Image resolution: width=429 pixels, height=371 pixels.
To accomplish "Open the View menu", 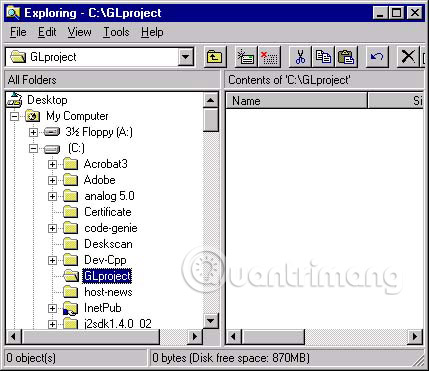I will point(79,32).
